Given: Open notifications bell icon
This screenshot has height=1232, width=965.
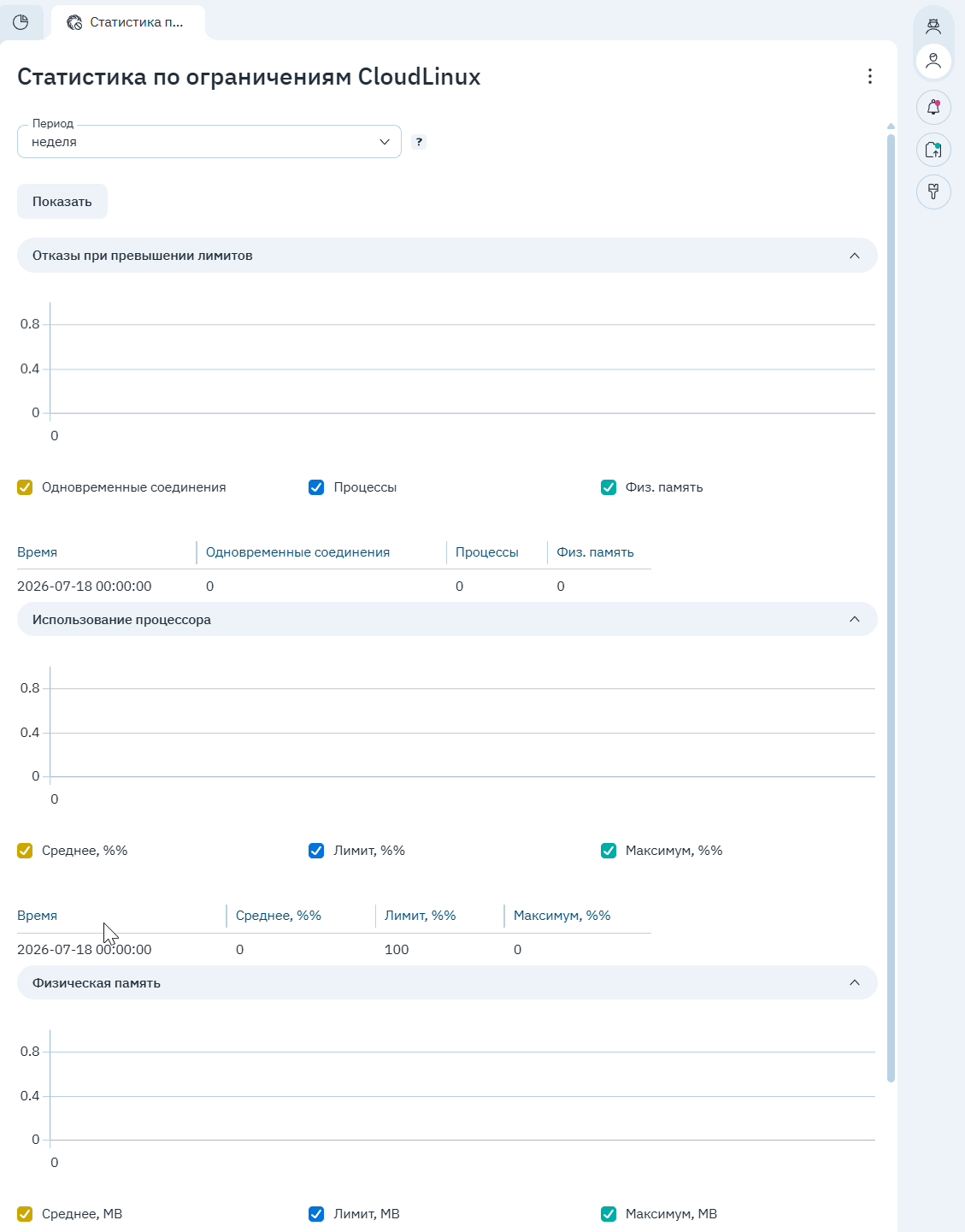Looking at the screenshot, I should (x=933, y=107).
